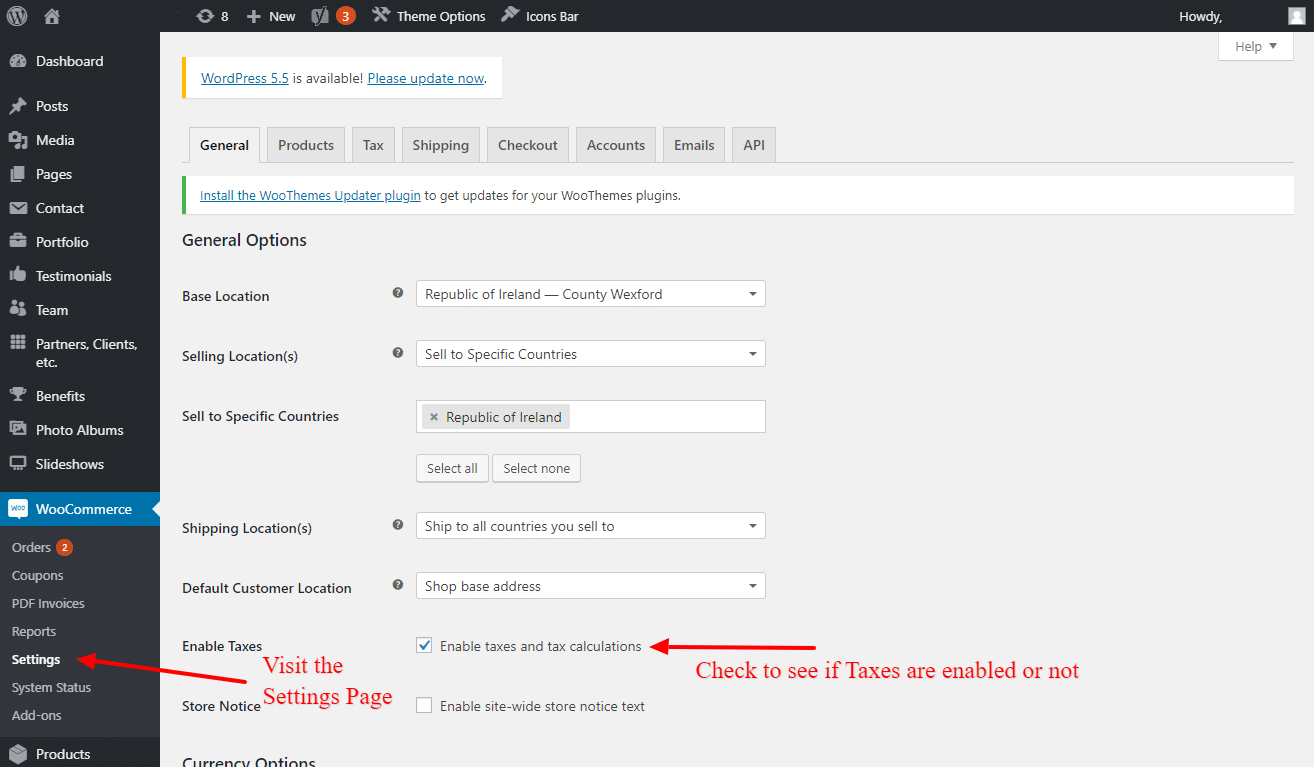1314x767 pixels.
Task: Click the WooCommerce woo icon
Action: pyautogui.click(x=18, y=509)
